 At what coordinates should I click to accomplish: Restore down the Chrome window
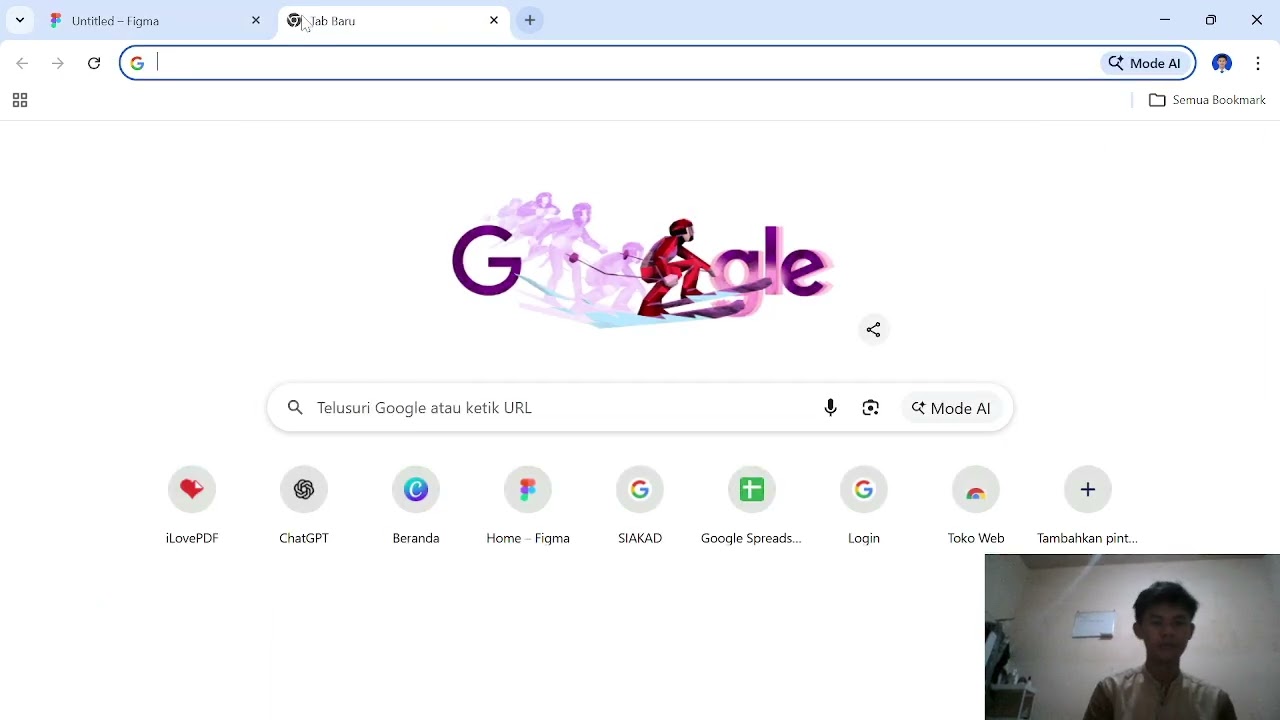pyautogui.click(x=1211, y=20)
